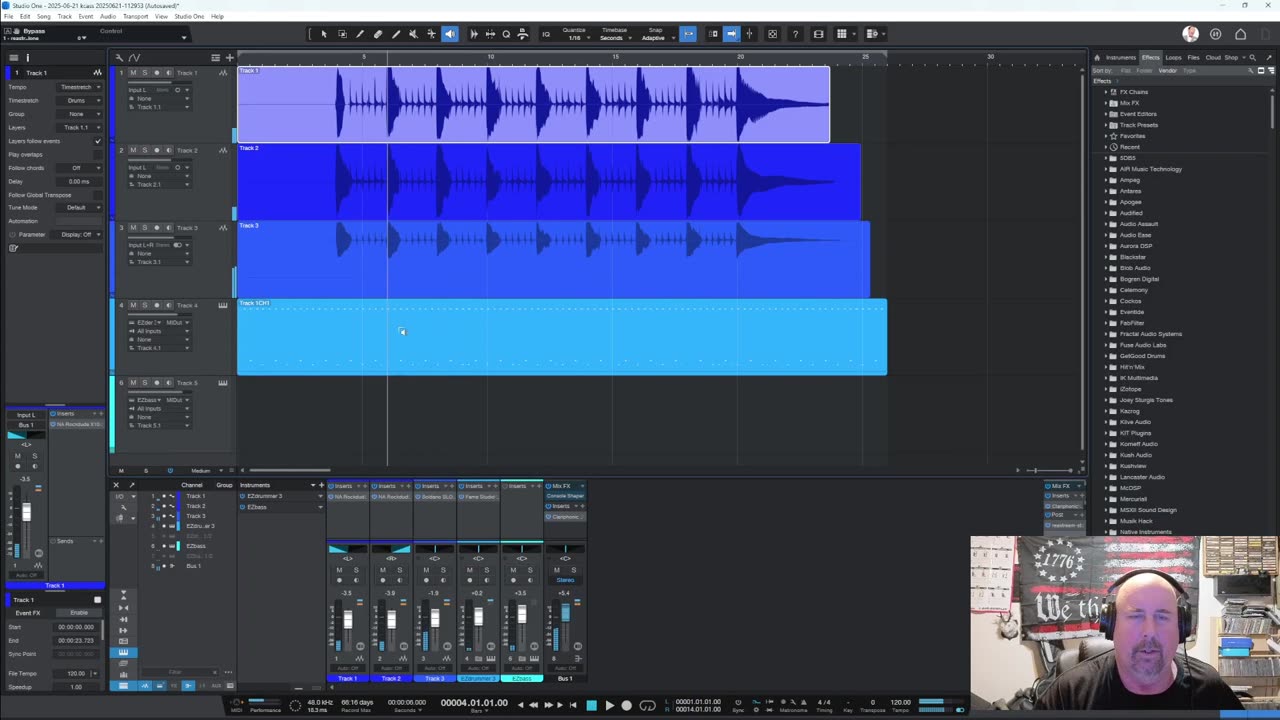Image resolution: width=1280 pixels, height=720 pixels.
Task: Toggle Layers follow events checkbox
Action: 98,141
